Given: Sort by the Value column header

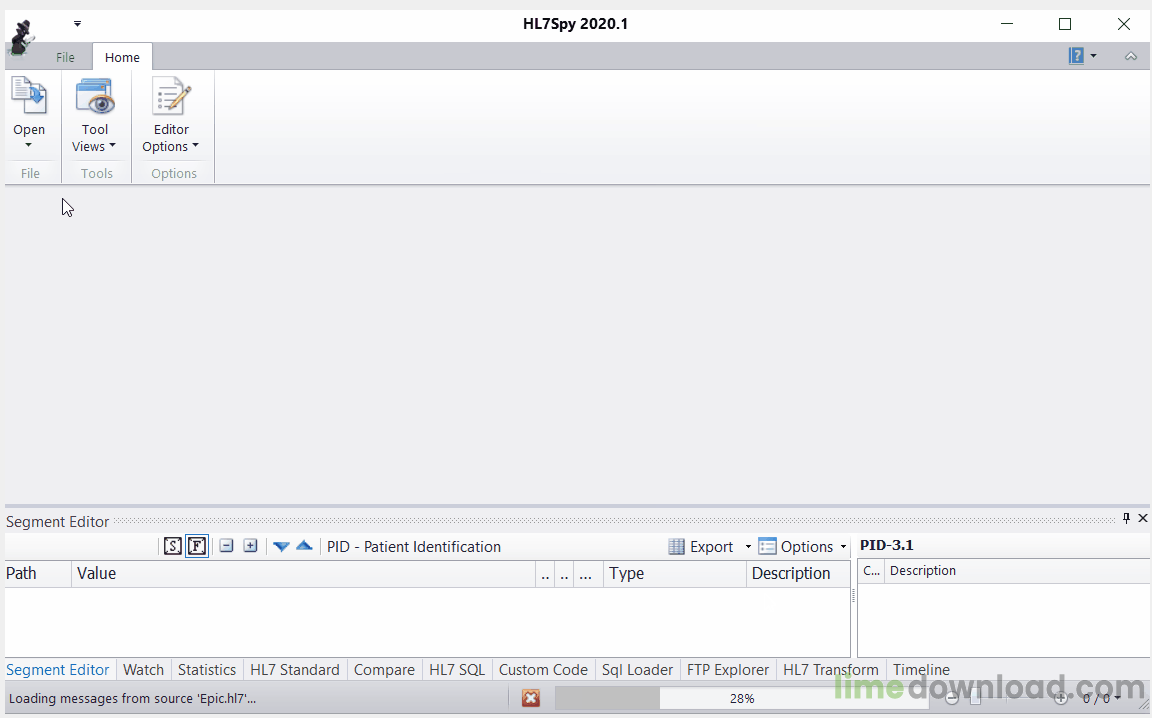Looking at the screenshot, I should (x=303, y=573).
